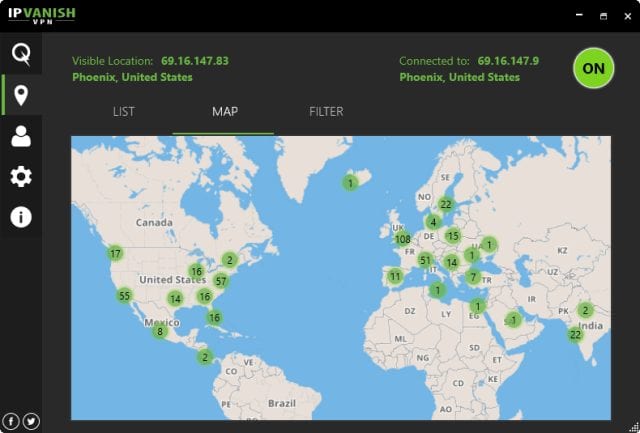Image resolution: width=640 pixels, height=433 pixels.
Task: Open the Quick Connect sidebar icon
Action: pyautogui.click(x=20, y=54)
